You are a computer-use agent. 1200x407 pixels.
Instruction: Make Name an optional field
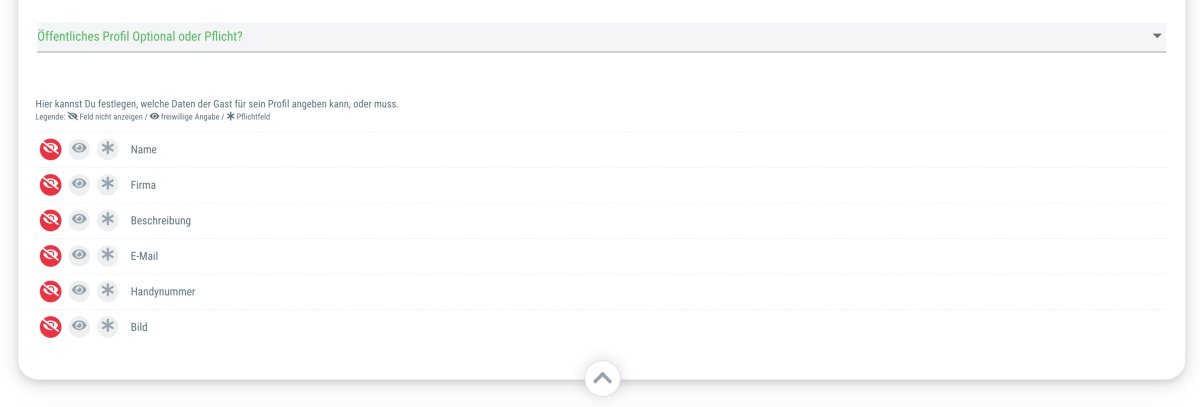point(79,149)
